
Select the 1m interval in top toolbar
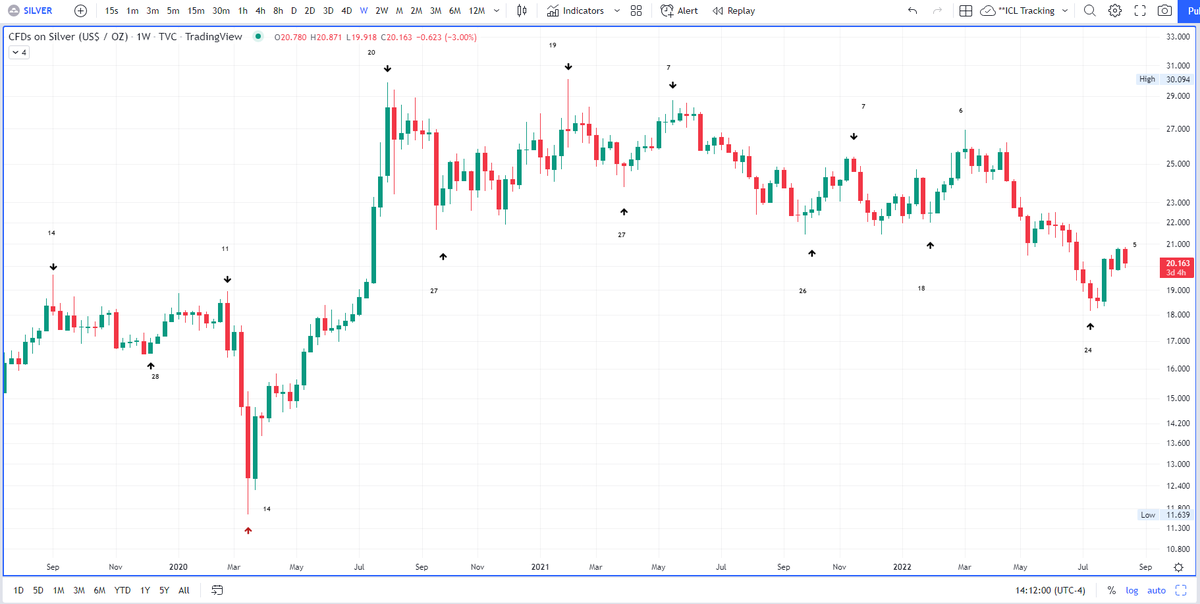point(132,11)
